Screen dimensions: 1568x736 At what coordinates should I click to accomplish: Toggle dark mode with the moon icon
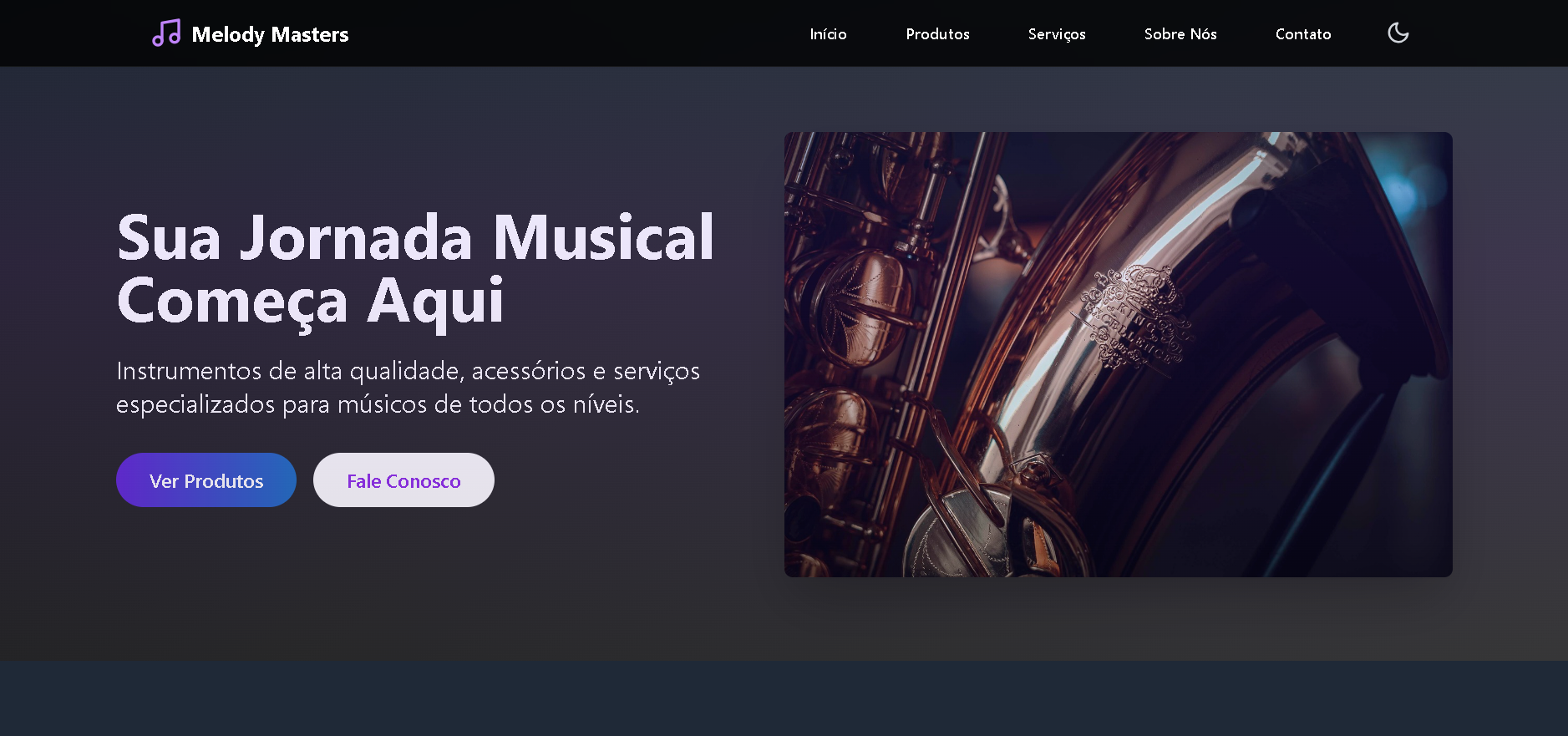(1398, 33)
